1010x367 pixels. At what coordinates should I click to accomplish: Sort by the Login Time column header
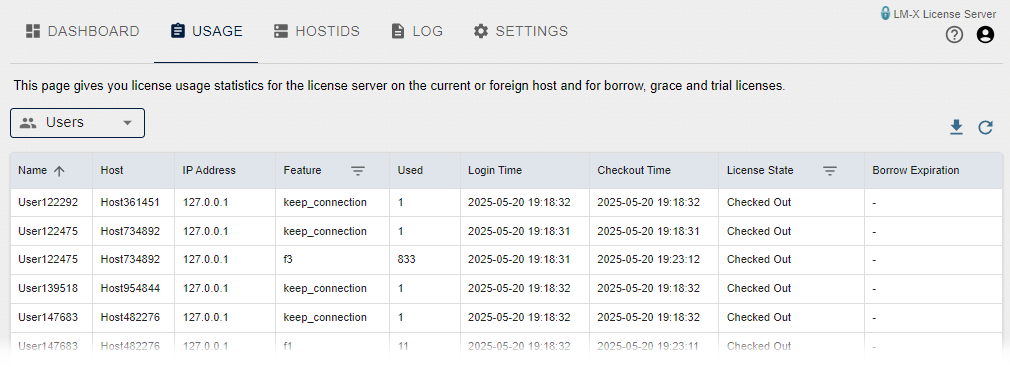(x=495, y=171)
